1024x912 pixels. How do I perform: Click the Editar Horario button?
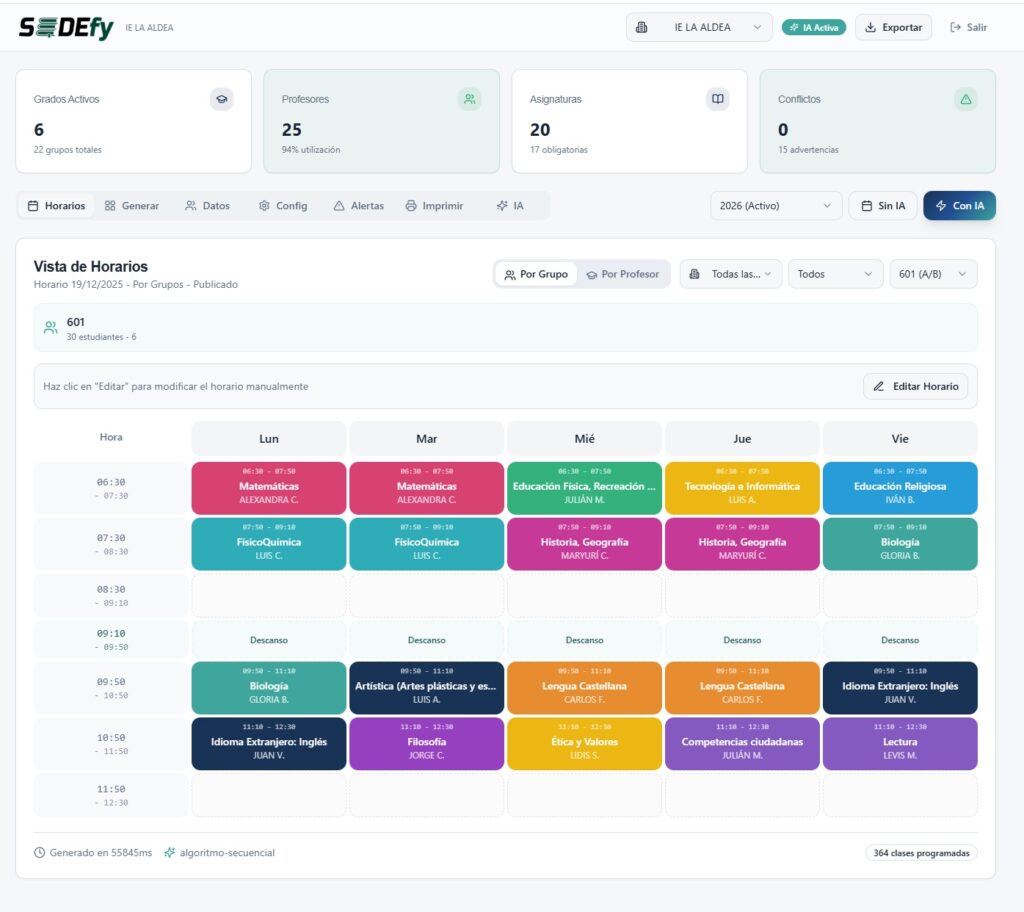tap(916, 387)
